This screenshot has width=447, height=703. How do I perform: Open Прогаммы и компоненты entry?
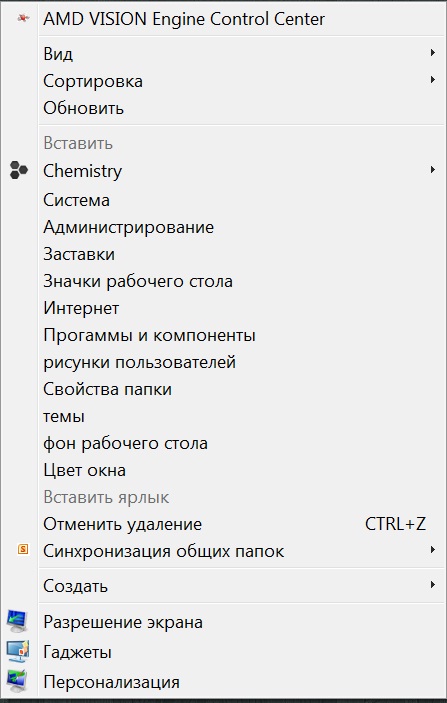pos(242,335)
